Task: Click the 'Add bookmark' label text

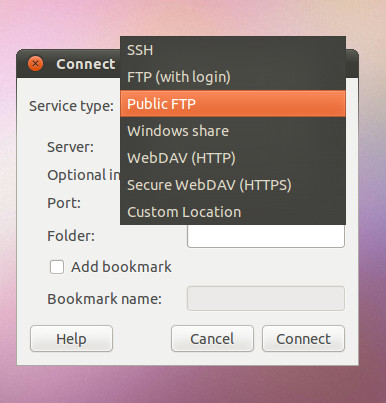Action: click(121, 267)
